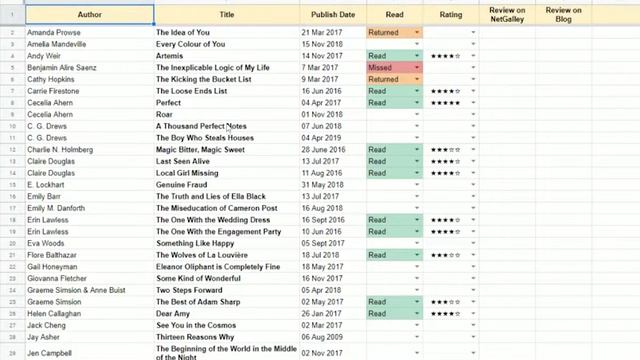
Task: Select row header number 12
Action: (12, 149)
